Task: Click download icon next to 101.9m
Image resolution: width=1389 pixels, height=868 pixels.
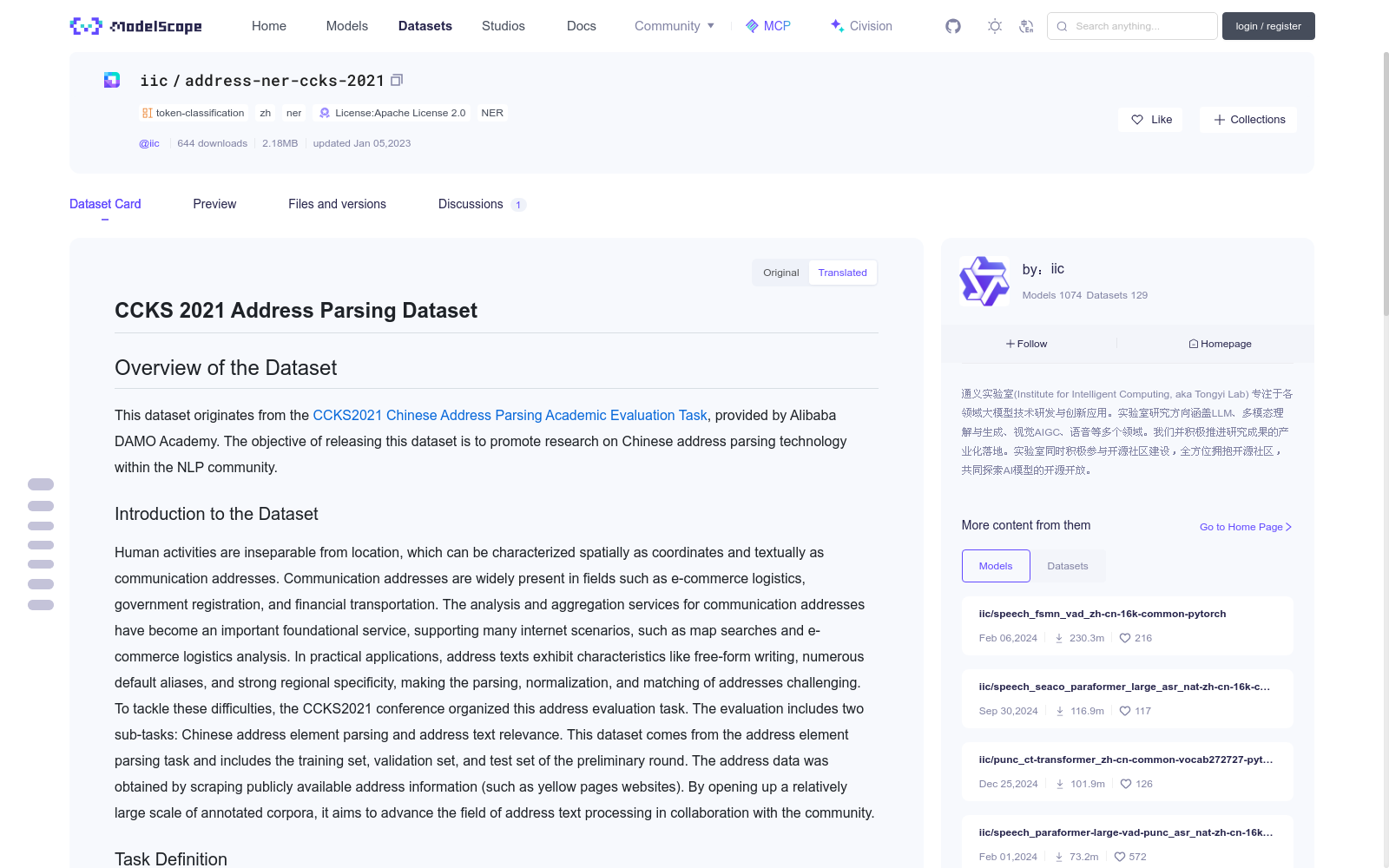Action: [x=1060, y=784]
